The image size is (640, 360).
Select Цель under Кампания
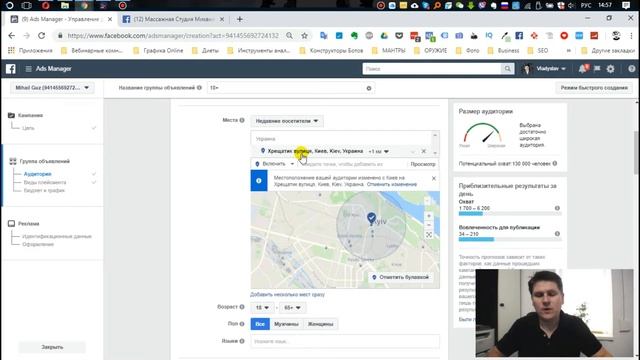pos(28,128)
